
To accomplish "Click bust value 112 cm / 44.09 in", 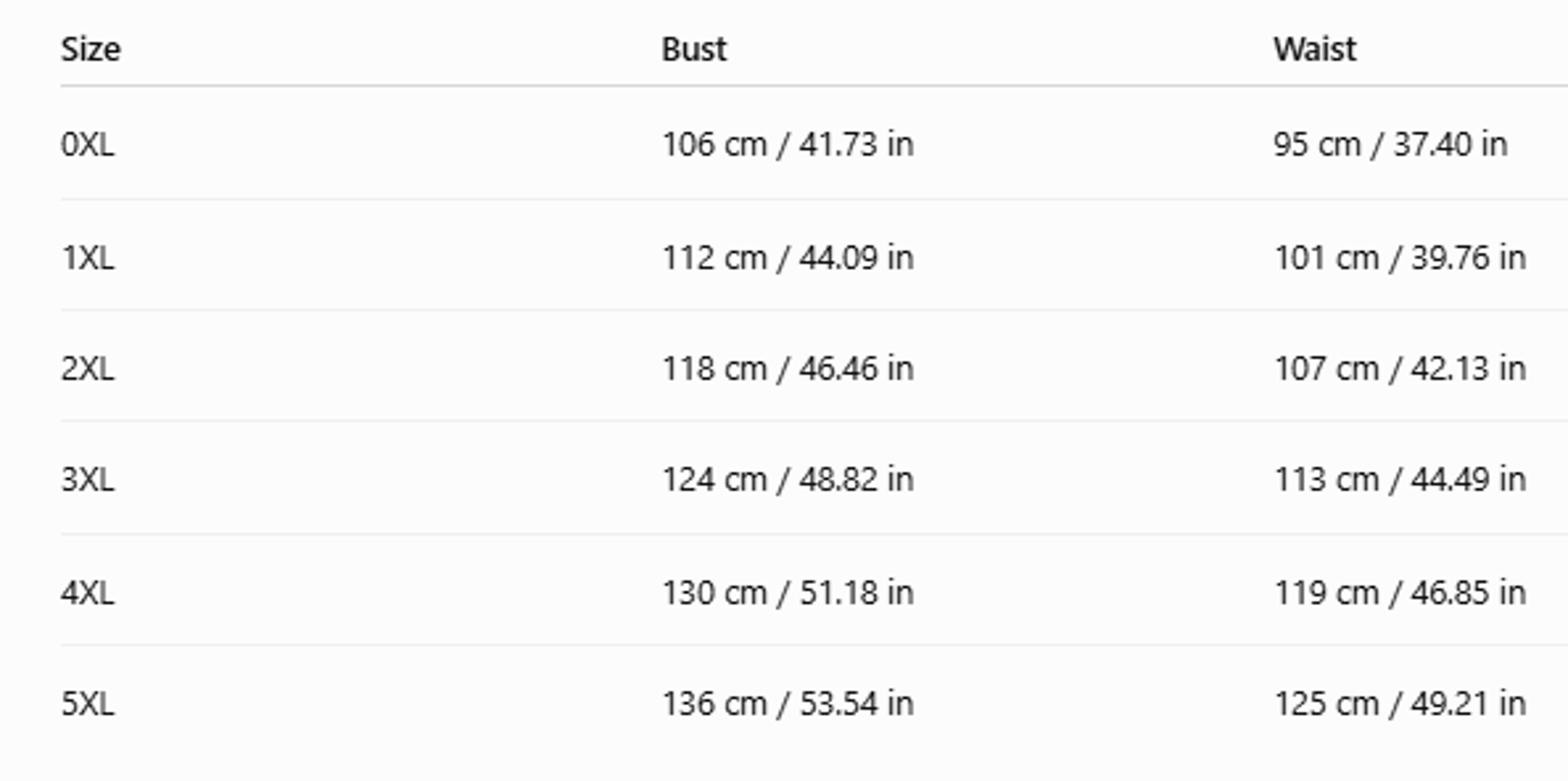I will [x=788, y=258].
